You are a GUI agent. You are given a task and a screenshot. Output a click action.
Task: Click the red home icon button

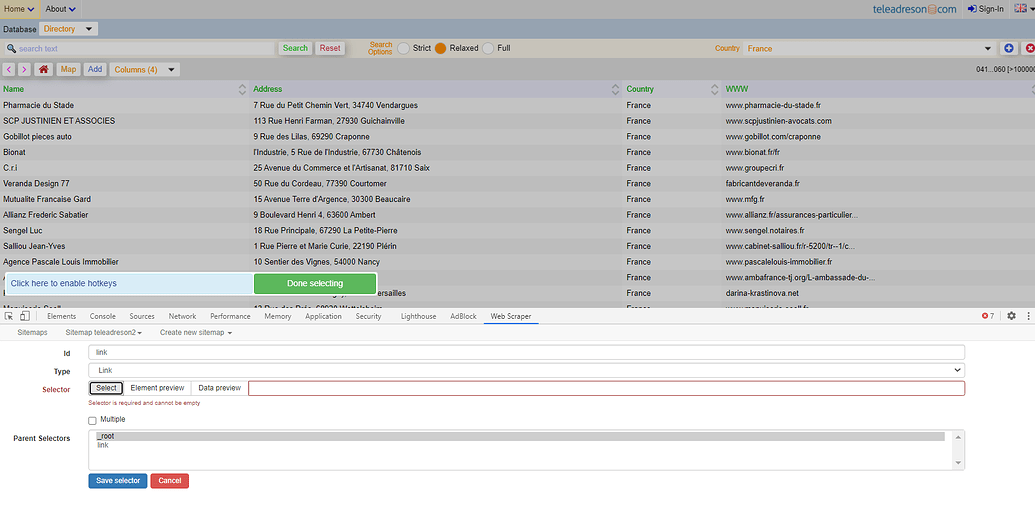[44, 69]
